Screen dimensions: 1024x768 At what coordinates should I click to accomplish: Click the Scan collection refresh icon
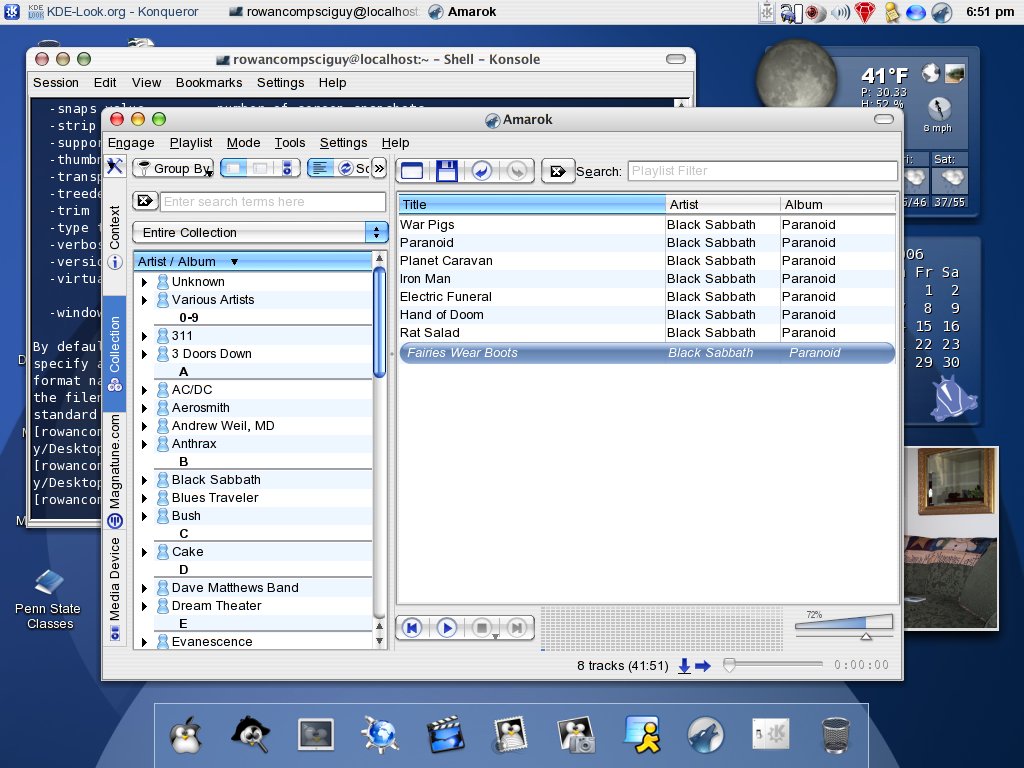point(345,168)
